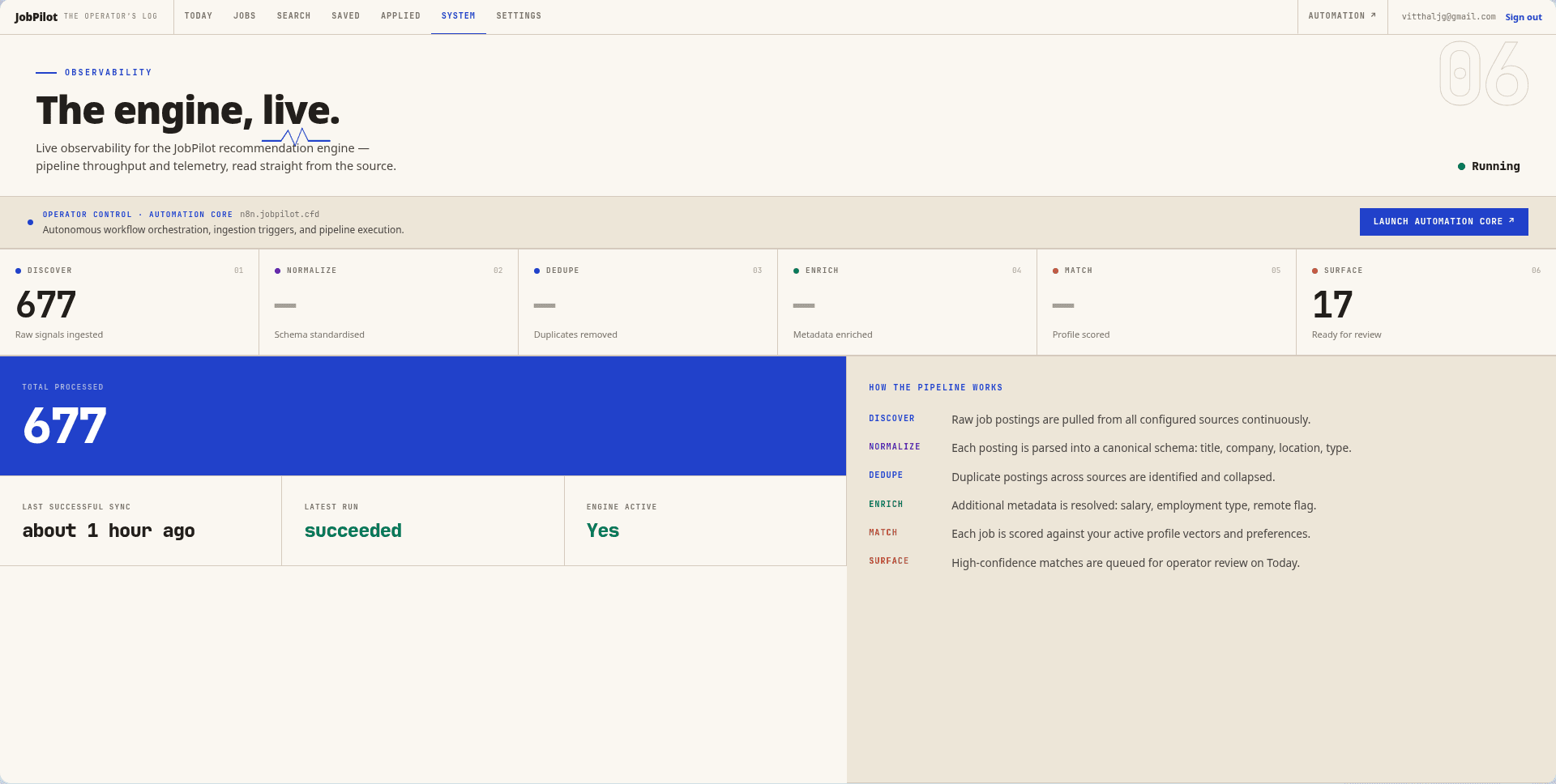Click the Observability section label
The image size is (1556, 784).
point(109,73)
